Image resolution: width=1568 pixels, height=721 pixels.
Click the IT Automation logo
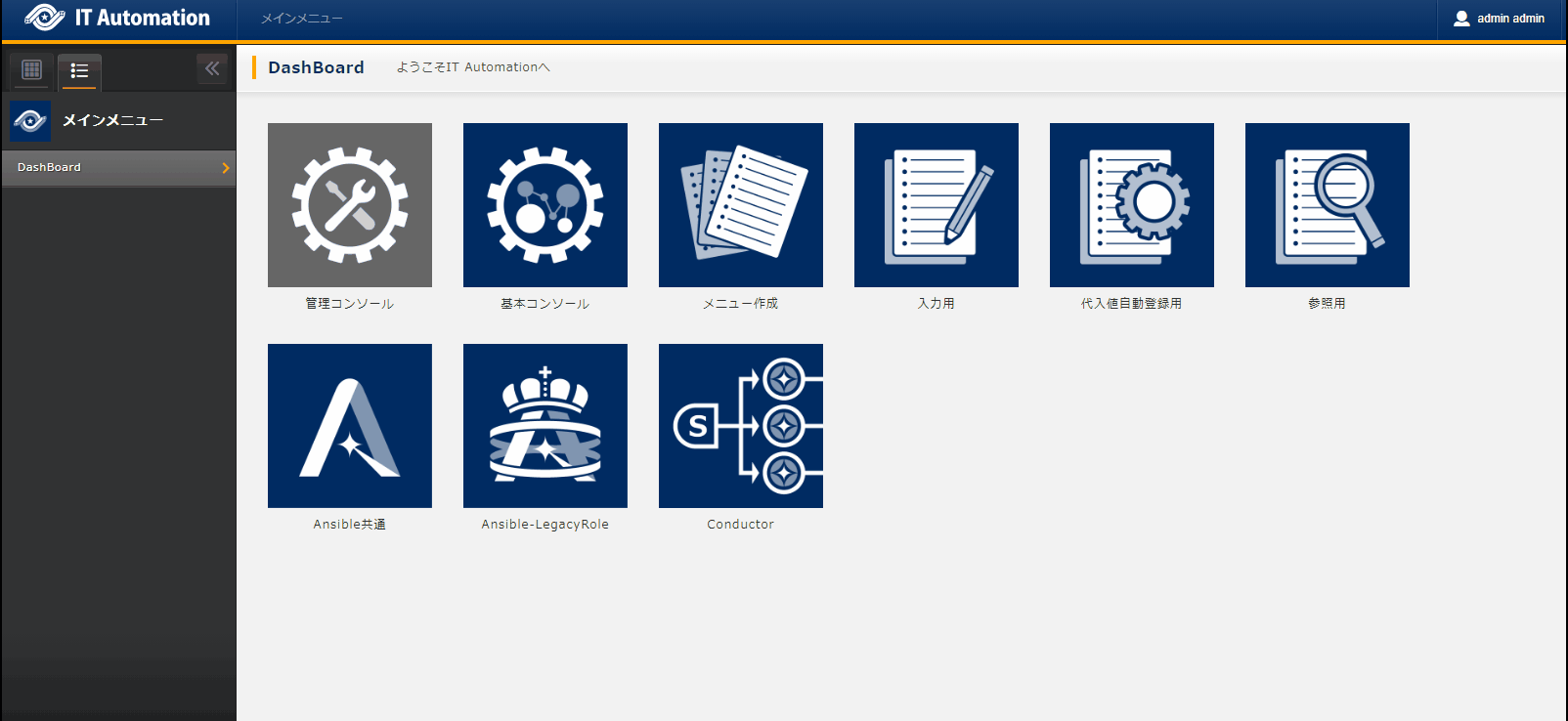tap(117, 19)
